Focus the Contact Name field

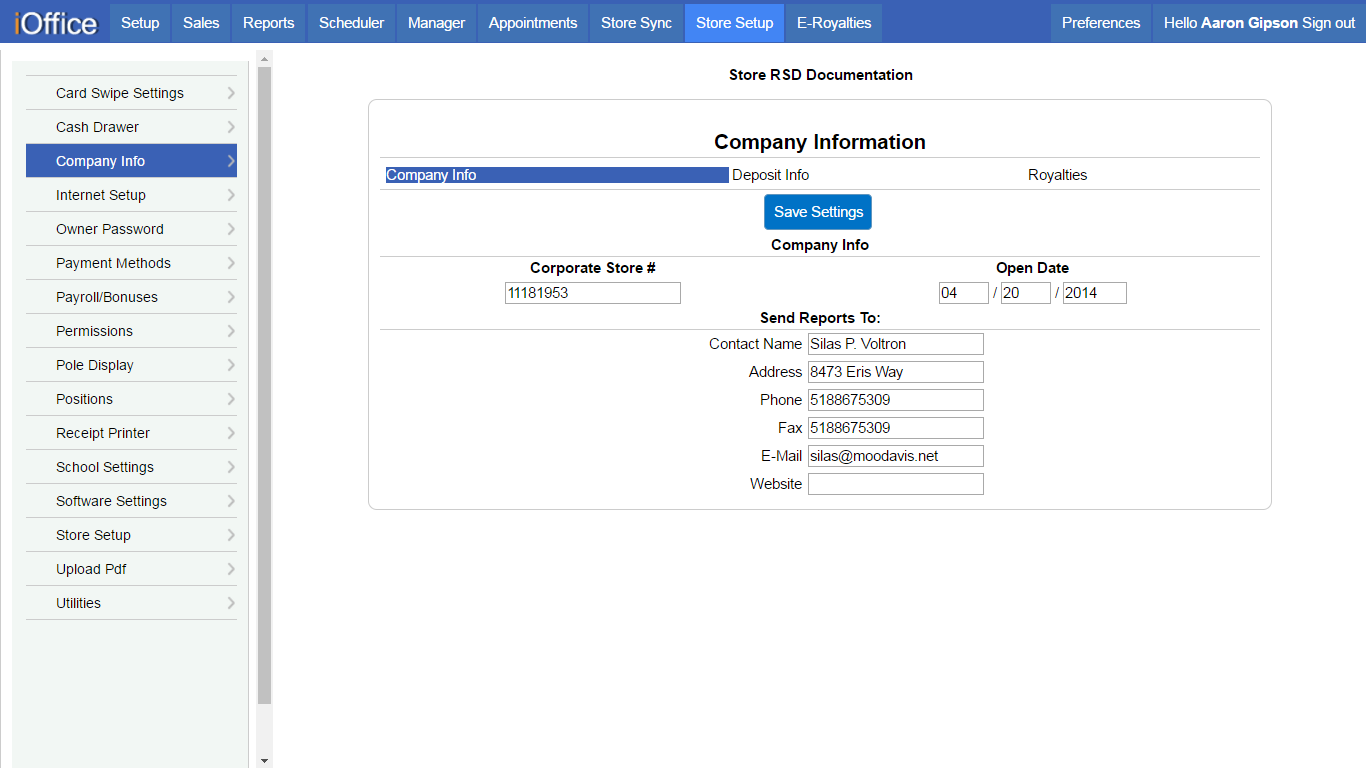pyautogui.click(x=896, y=344)
